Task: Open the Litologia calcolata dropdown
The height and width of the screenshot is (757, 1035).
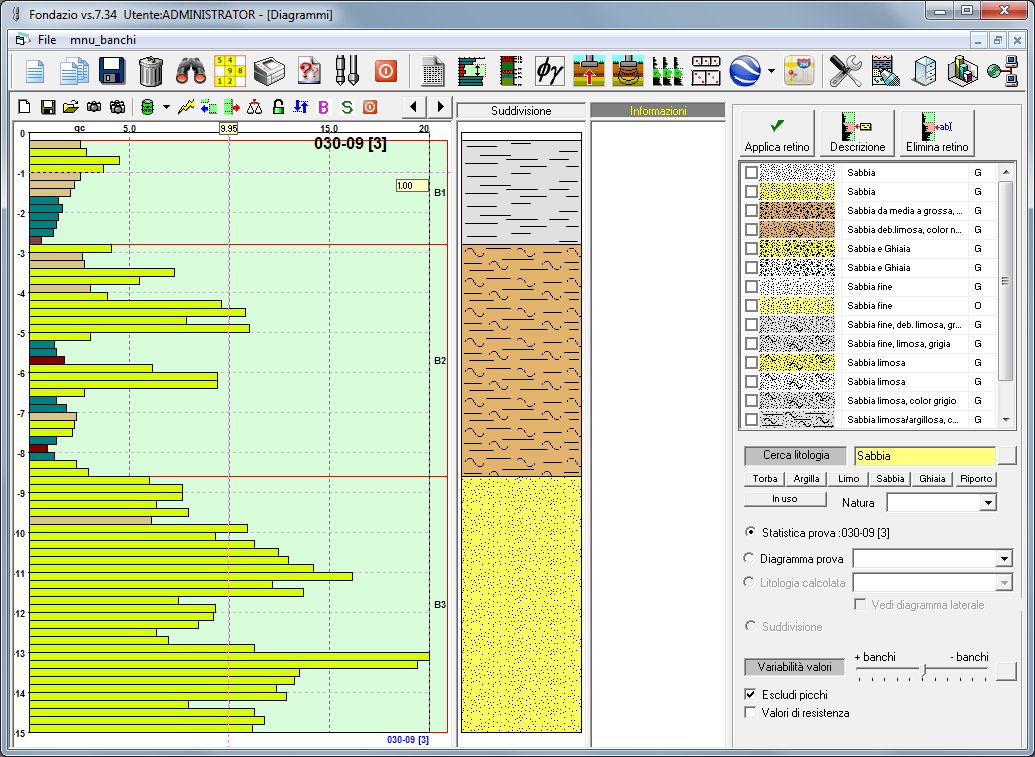Action: [x=1004, y=583]
